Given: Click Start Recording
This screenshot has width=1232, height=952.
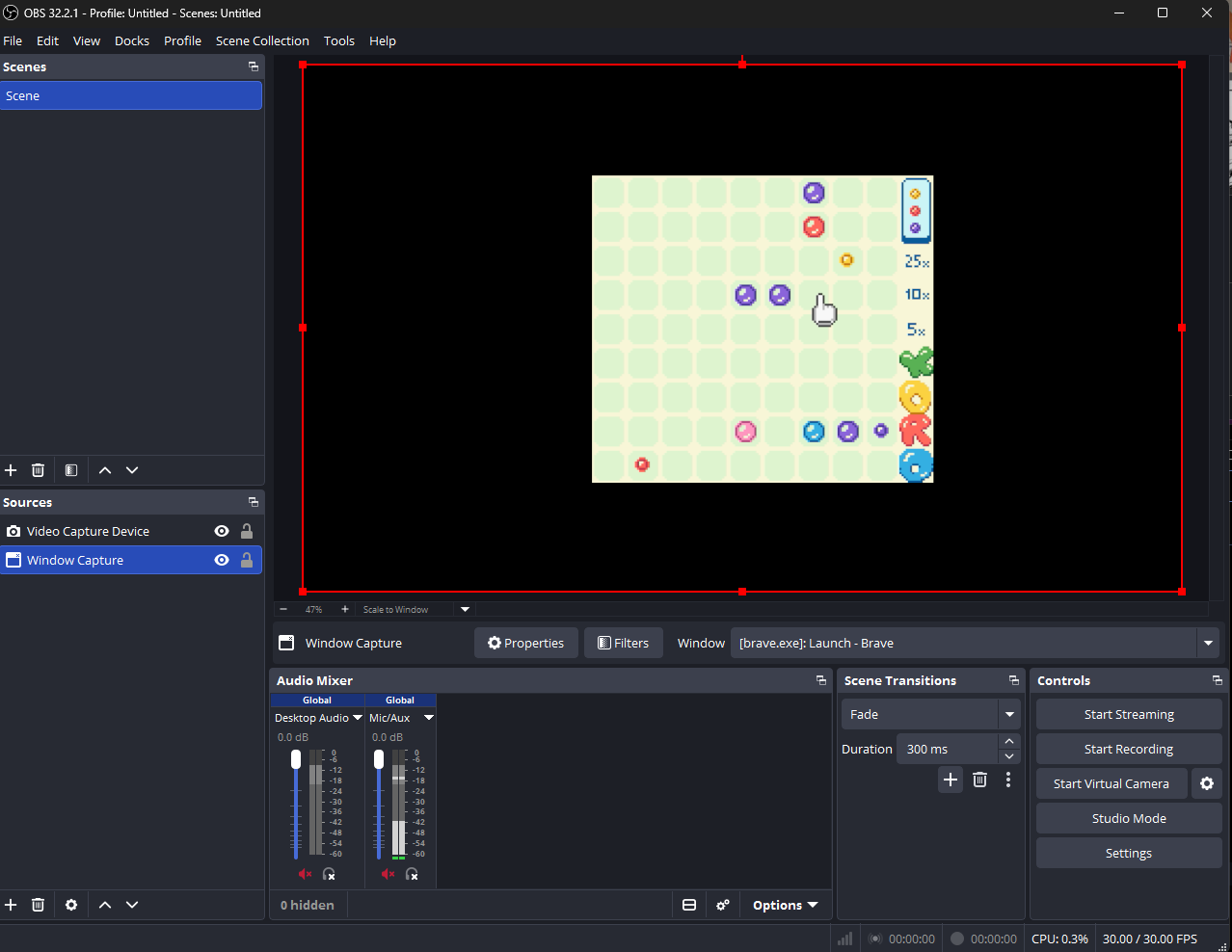Looking at the screenshot, I should [x=1129, y=749].
